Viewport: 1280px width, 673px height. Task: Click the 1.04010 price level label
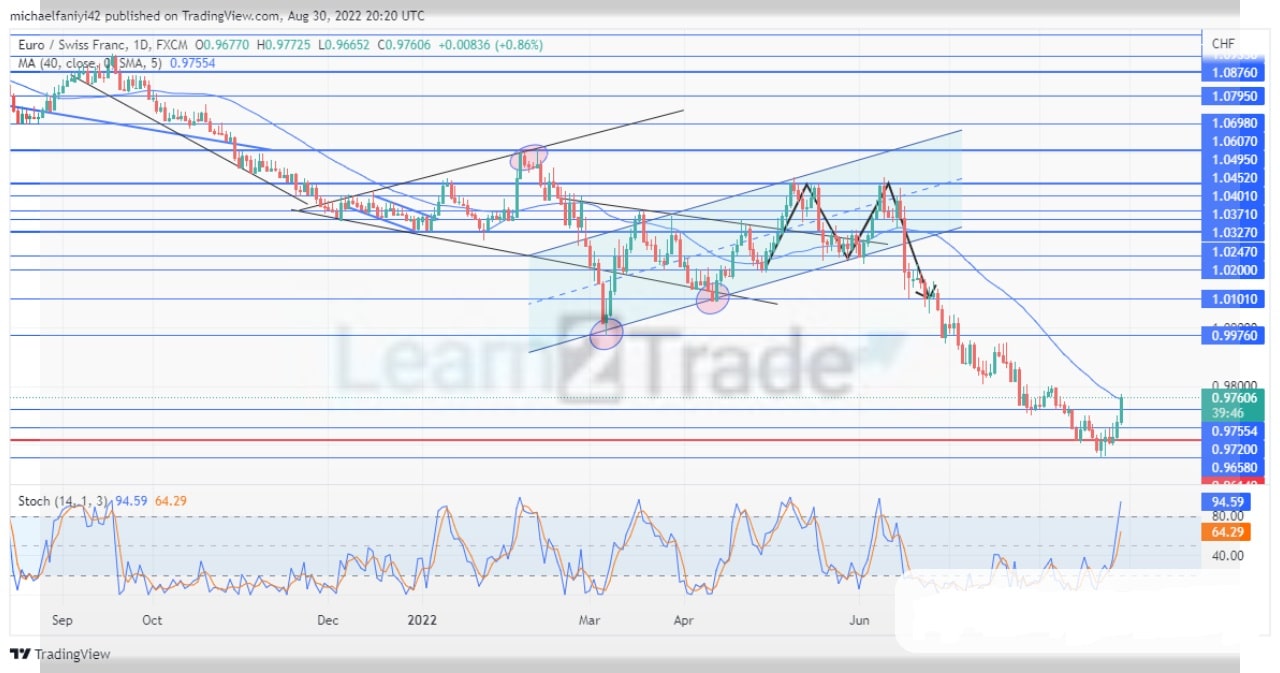click(x=1232, y=197)
